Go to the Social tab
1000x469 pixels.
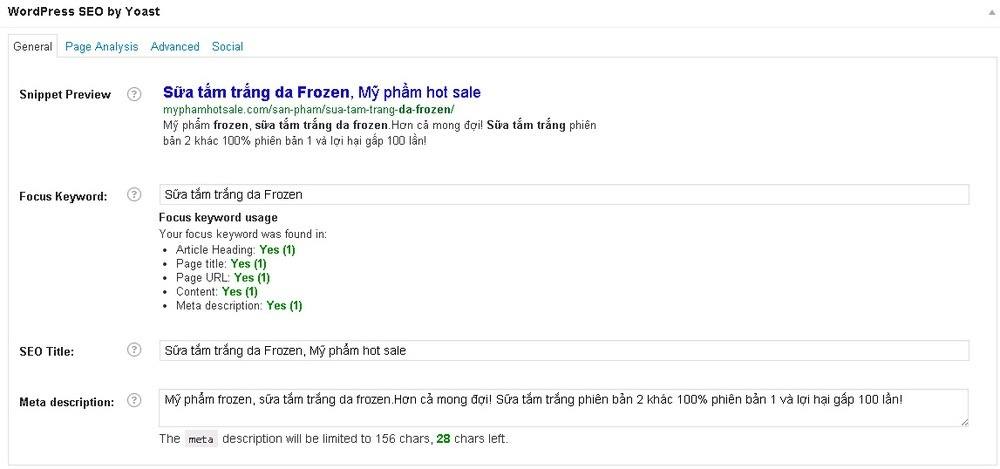(228, 47)
